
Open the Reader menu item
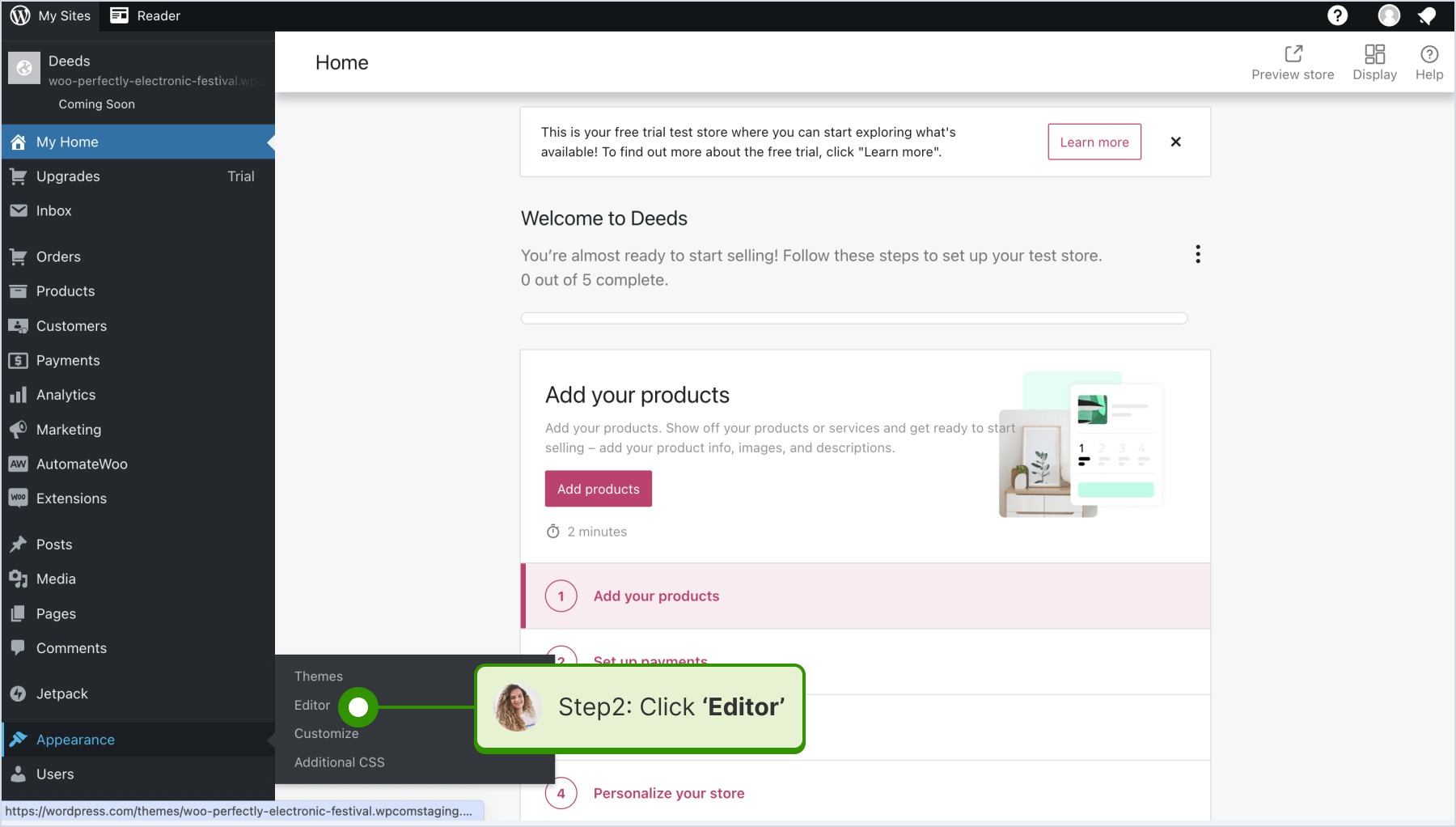click(x=146, y=15)
